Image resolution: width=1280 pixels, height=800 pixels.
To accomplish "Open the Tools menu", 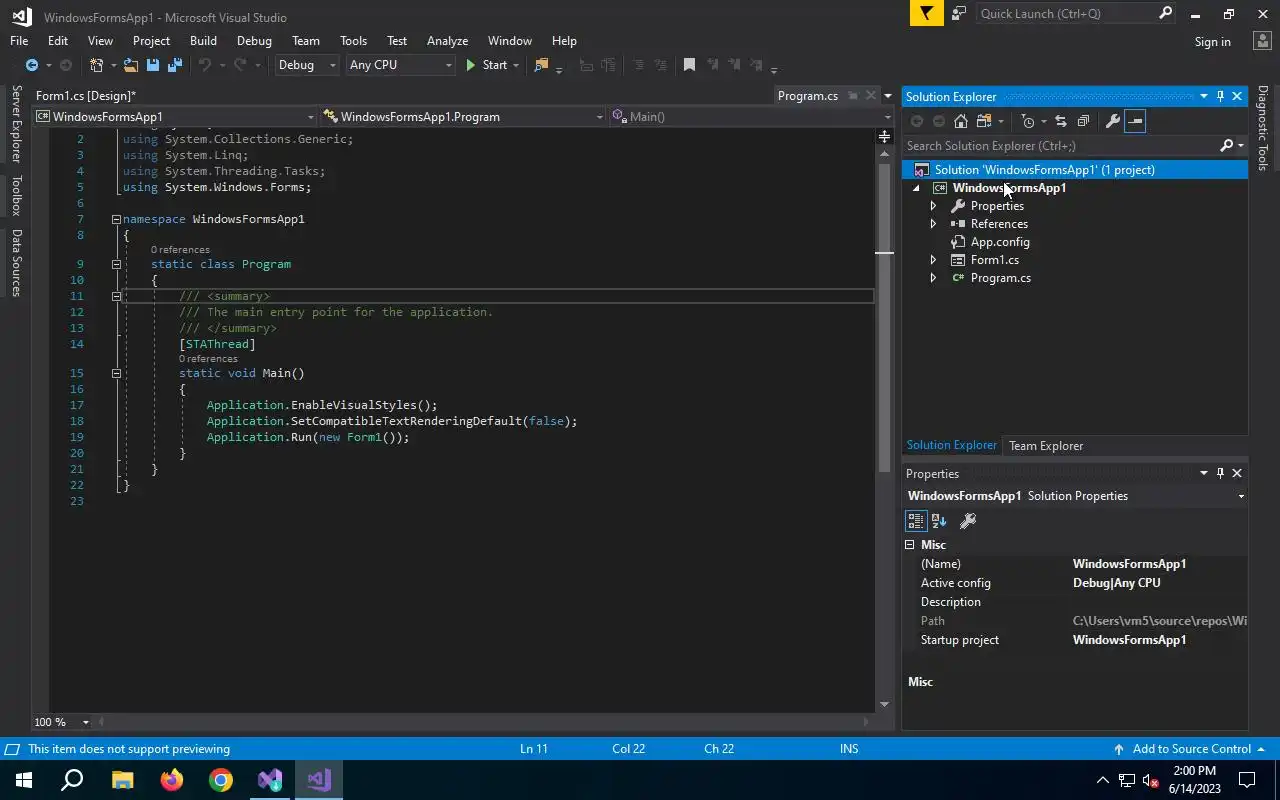I will click(x=353, y=41).
